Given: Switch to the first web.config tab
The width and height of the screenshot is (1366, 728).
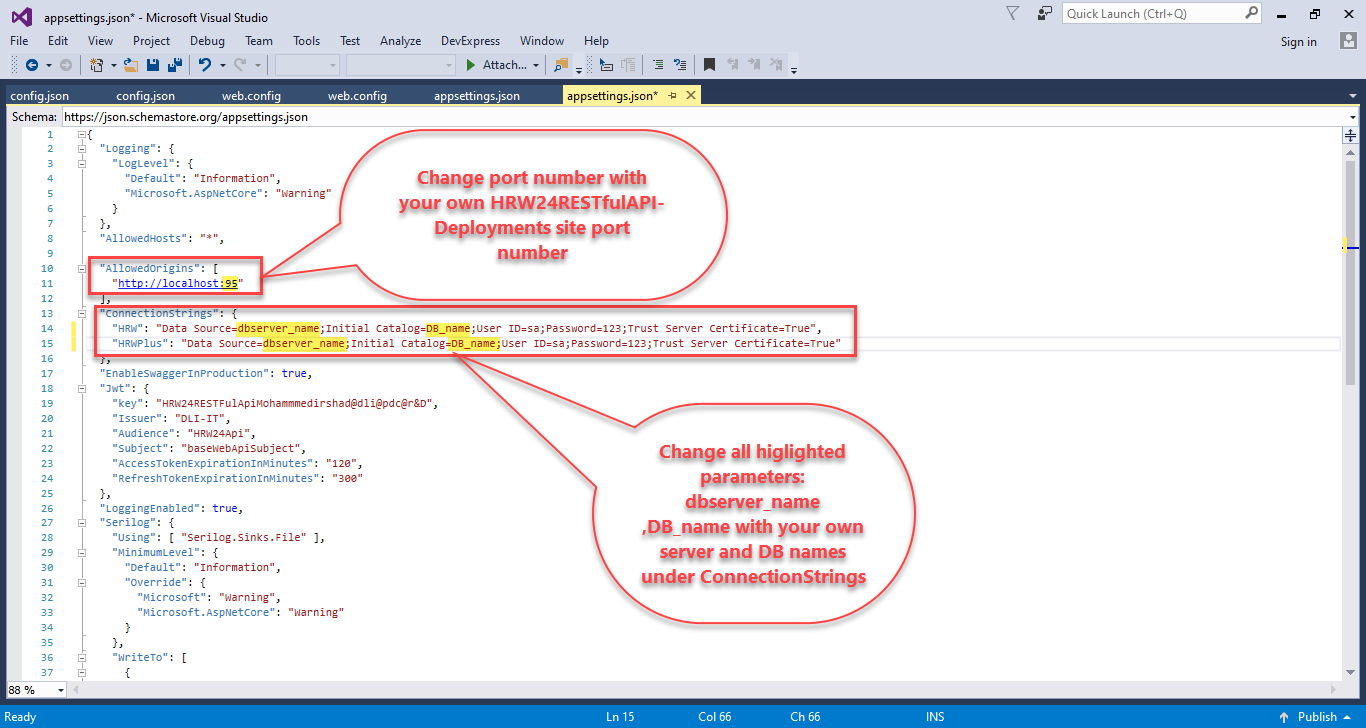Looking at the screenshot, I should (251, 96).
